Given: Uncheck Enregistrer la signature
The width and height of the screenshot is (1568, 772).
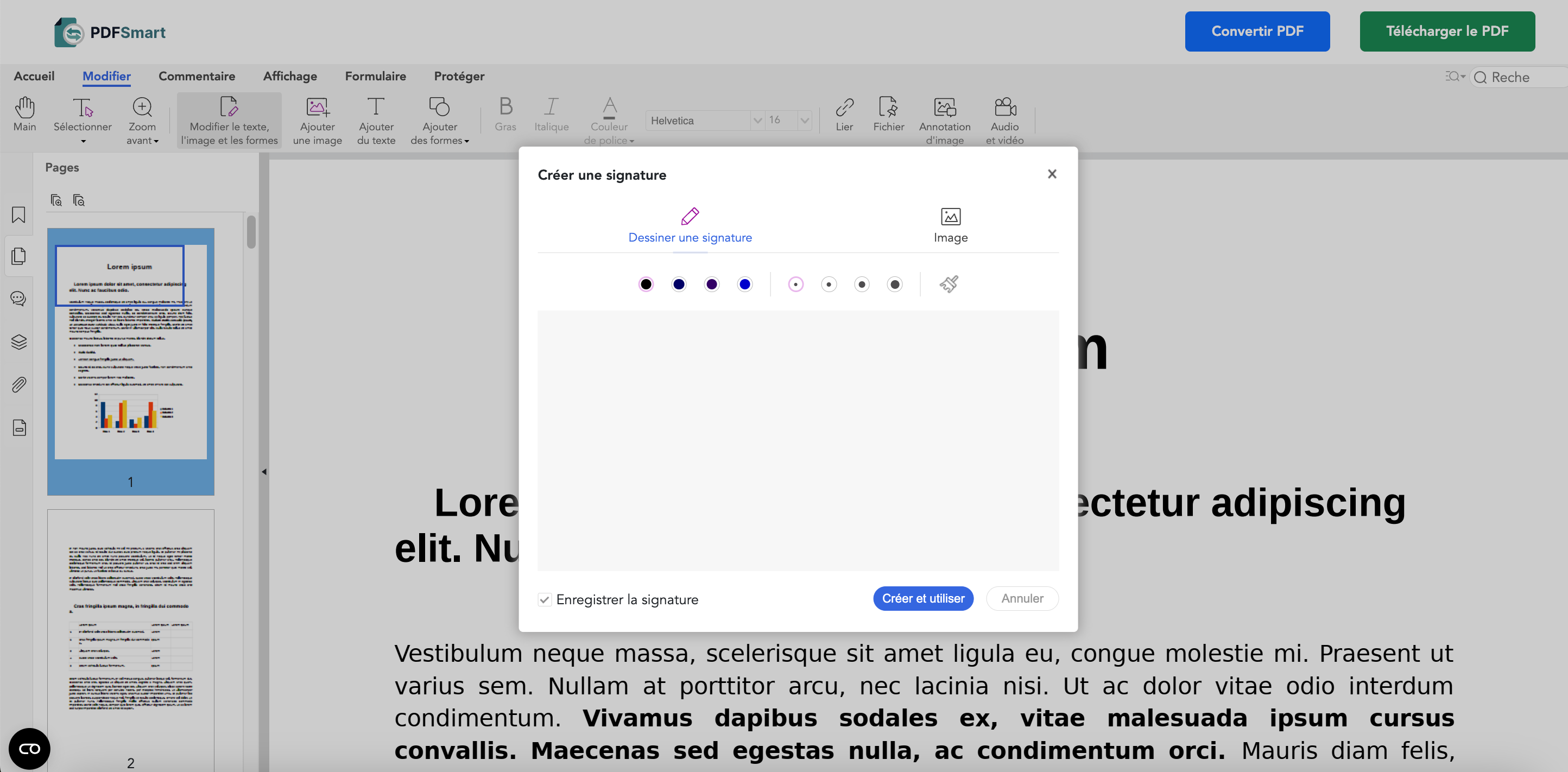Looking at the screenshot, I should [545, 600].
